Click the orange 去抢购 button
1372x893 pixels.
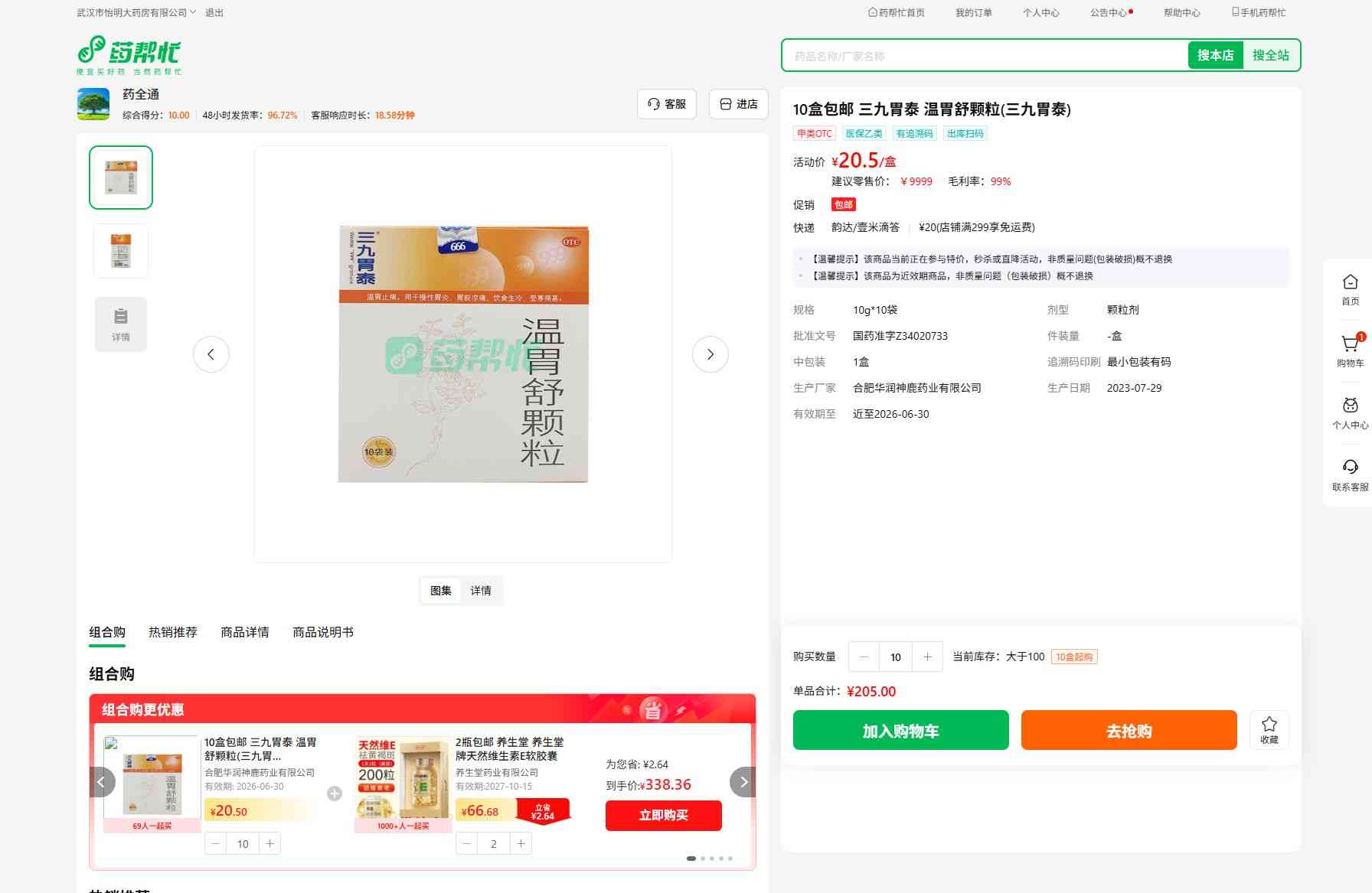tap(1129, 731)
